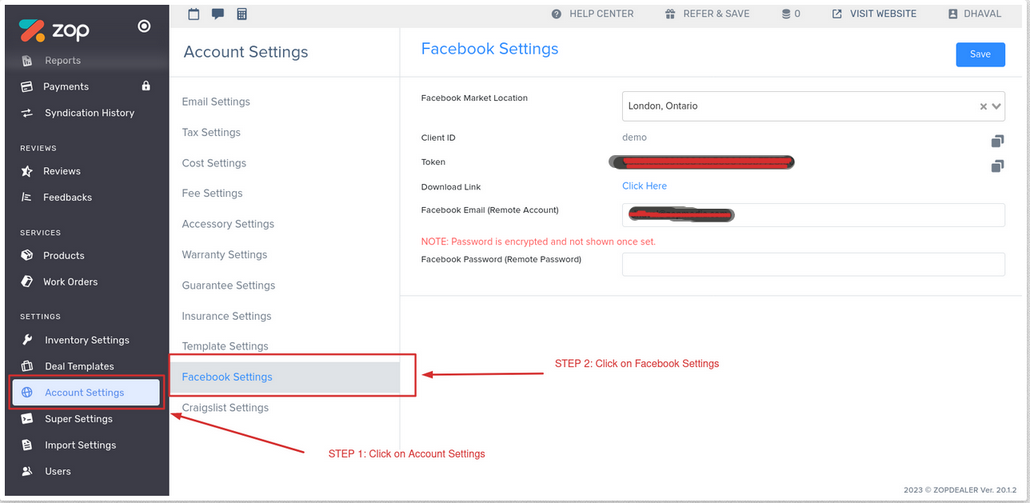
Task: Open Template Settings
Action: point(225,346)
